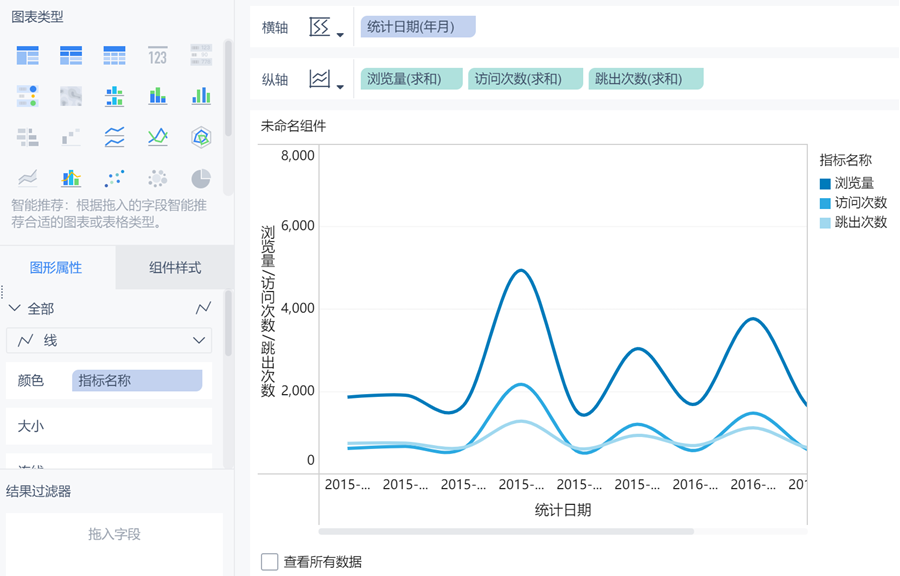
Task: Click the 结果过滤器 section header
Action: (x=38, y=491)
